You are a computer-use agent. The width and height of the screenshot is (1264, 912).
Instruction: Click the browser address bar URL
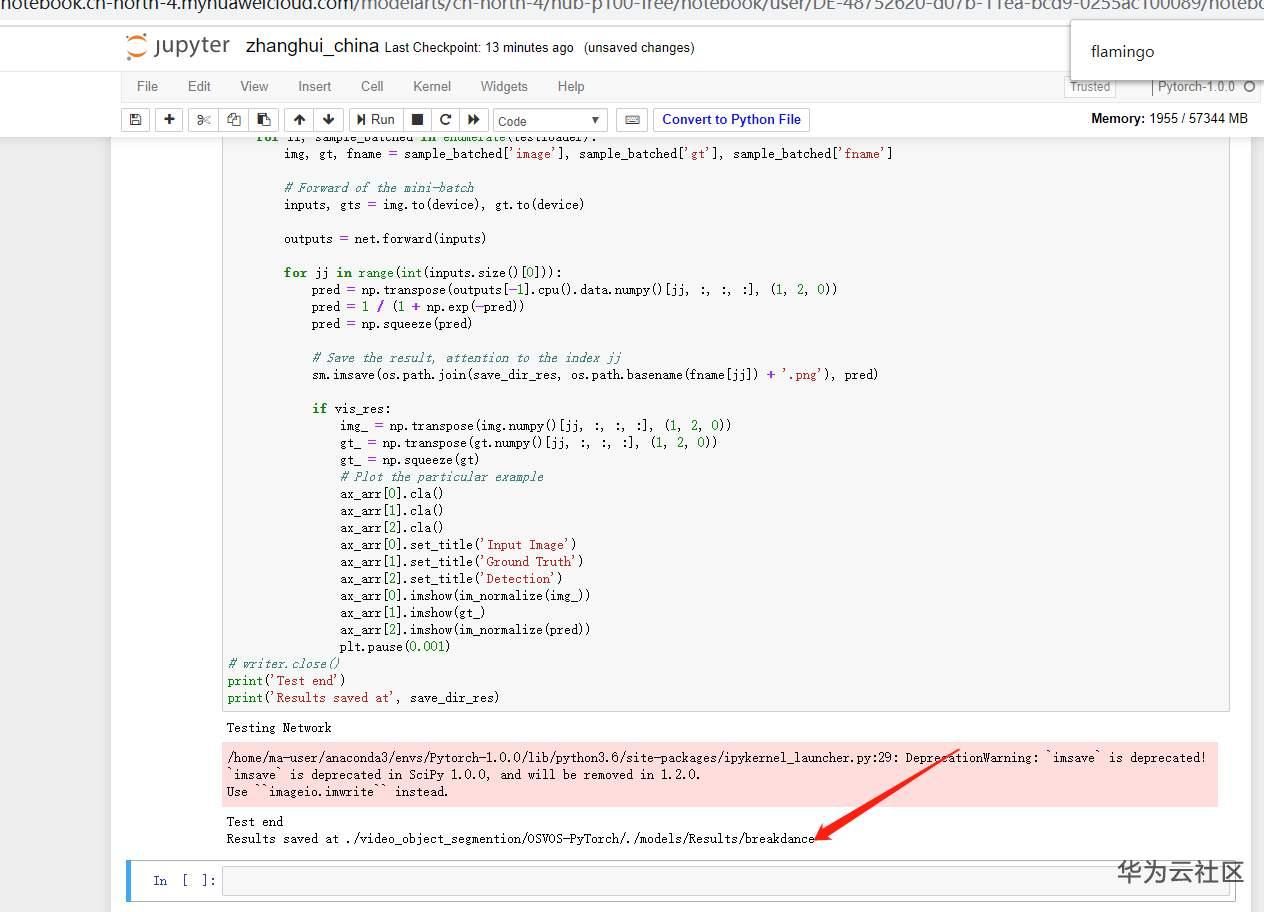click(x=632, y=6)
